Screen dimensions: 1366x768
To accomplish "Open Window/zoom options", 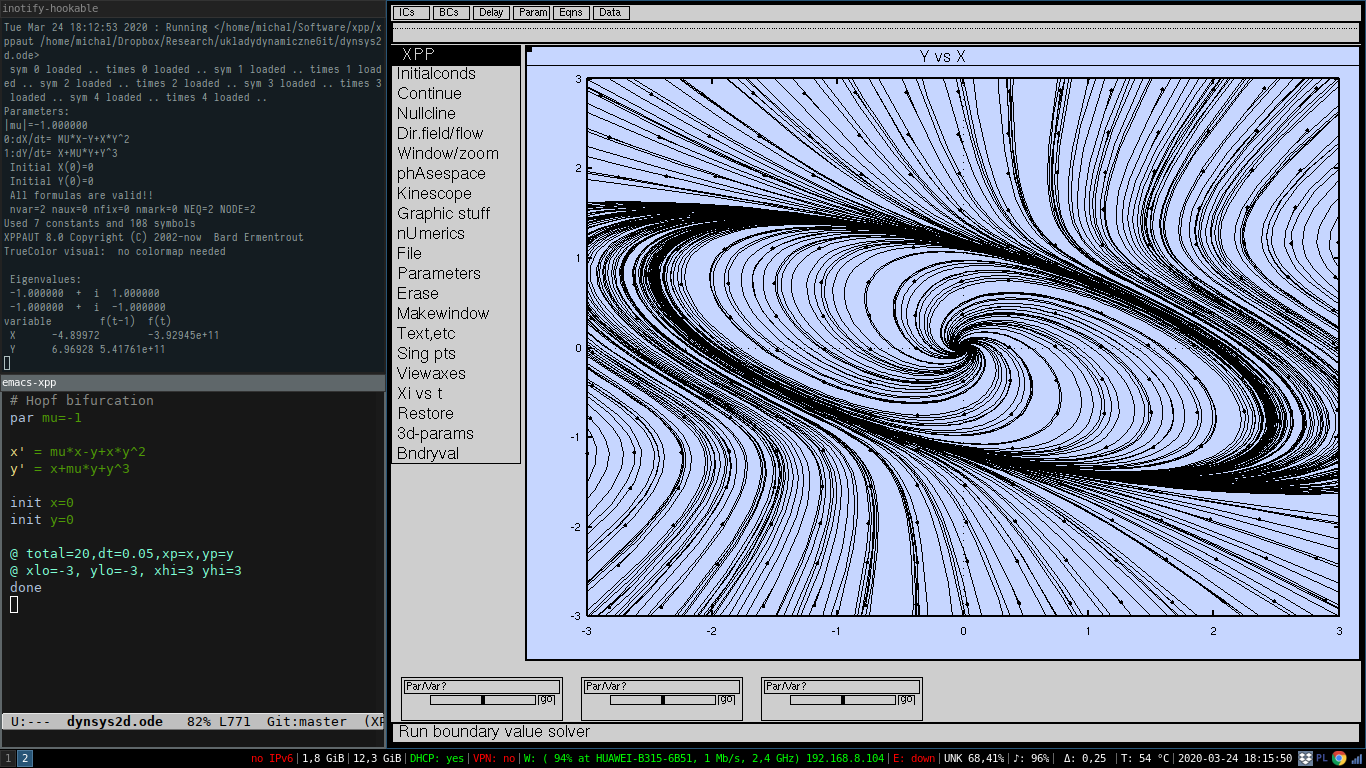I will (456, 154).
